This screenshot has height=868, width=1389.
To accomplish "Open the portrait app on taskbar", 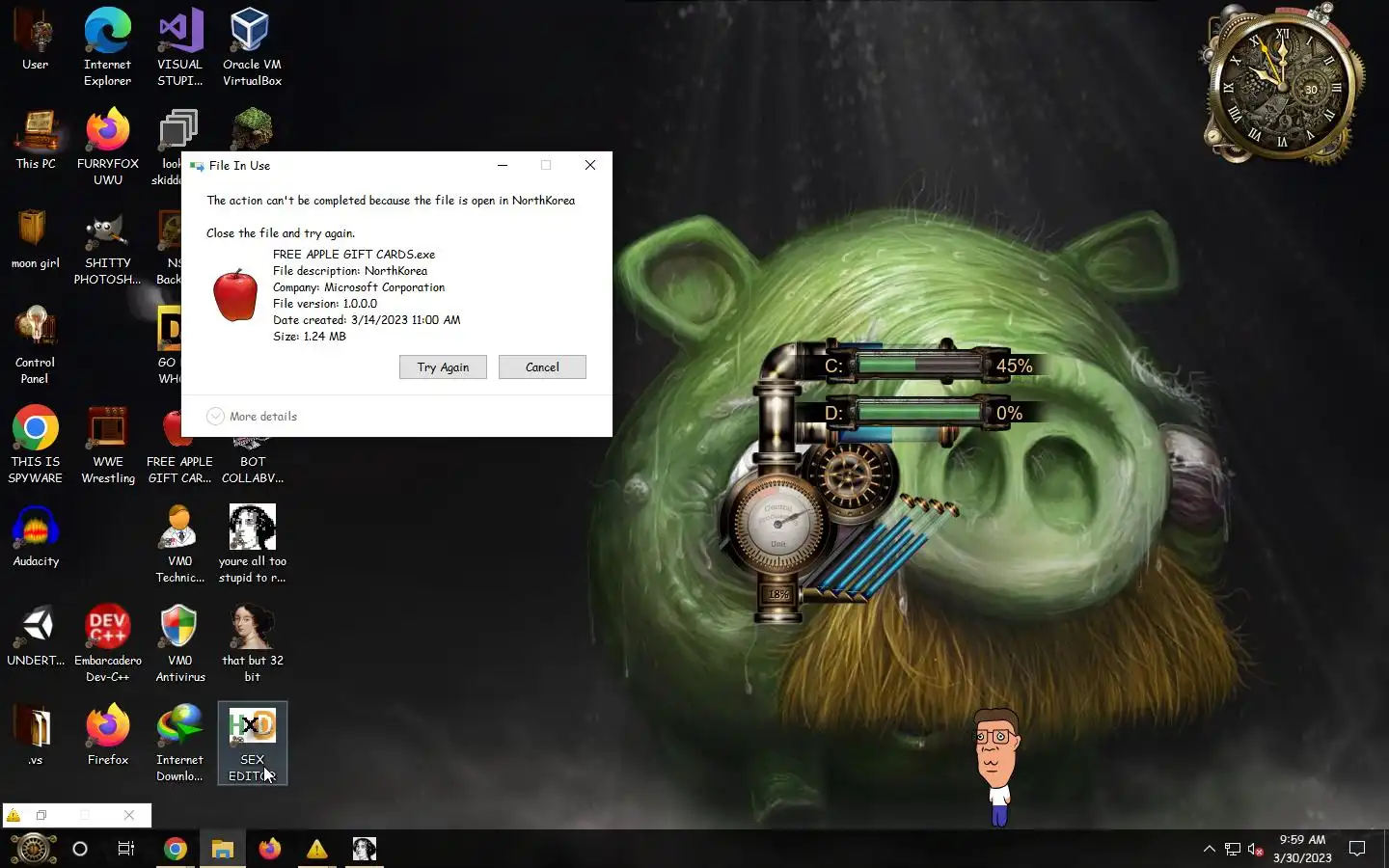I will click(x=365, y=849).
